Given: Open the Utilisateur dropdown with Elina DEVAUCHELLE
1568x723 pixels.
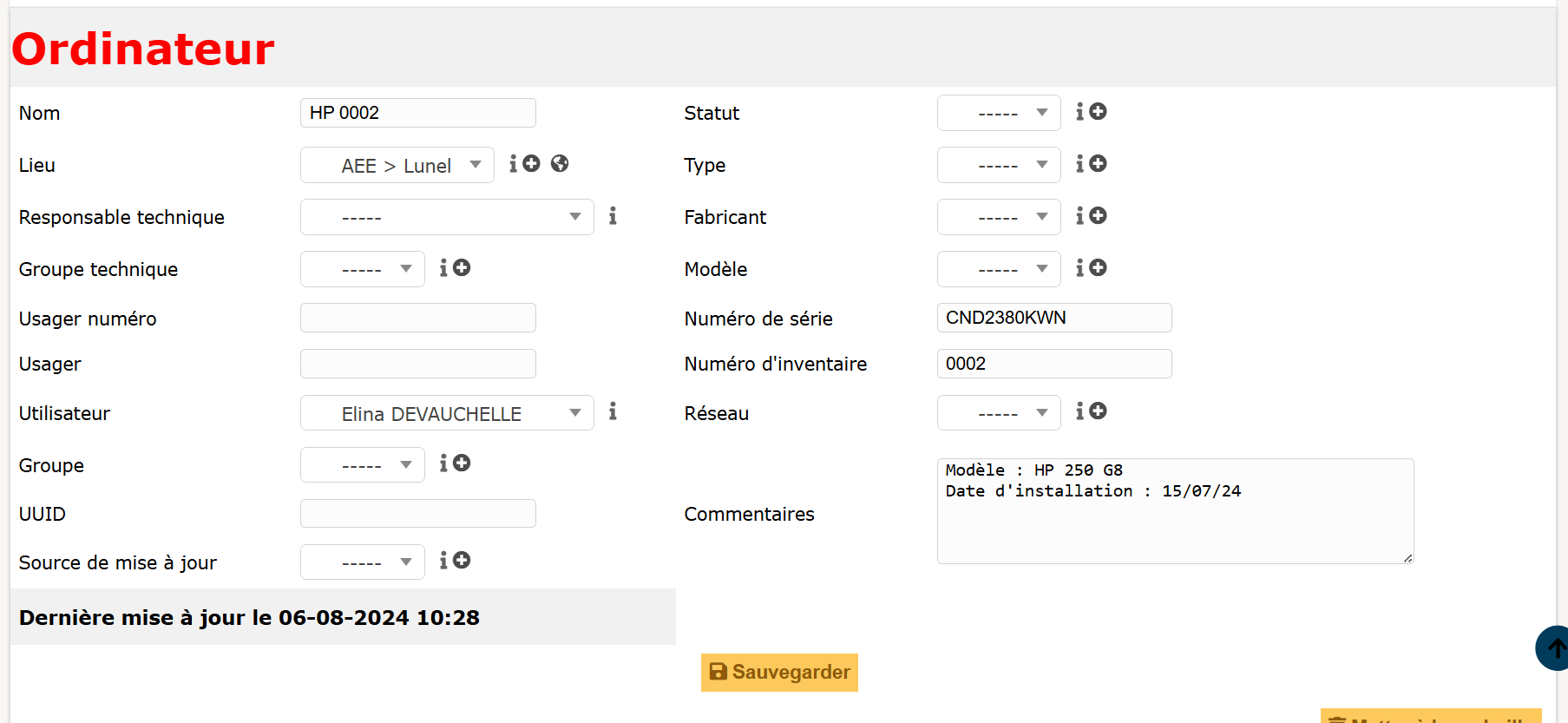Looking at the screenshot, I should [x=446, y=413].
